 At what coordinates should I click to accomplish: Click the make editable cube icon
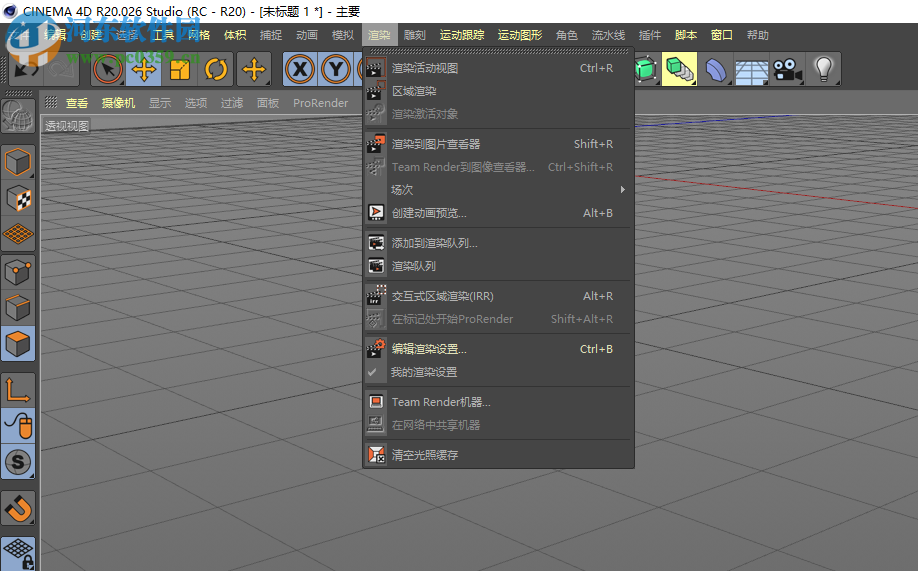18,162
